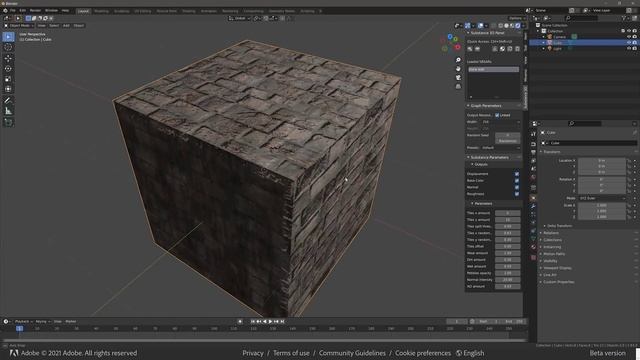640x360 pixels.
Task: Open Tool properties tab icon
Action: click(533, 134)
